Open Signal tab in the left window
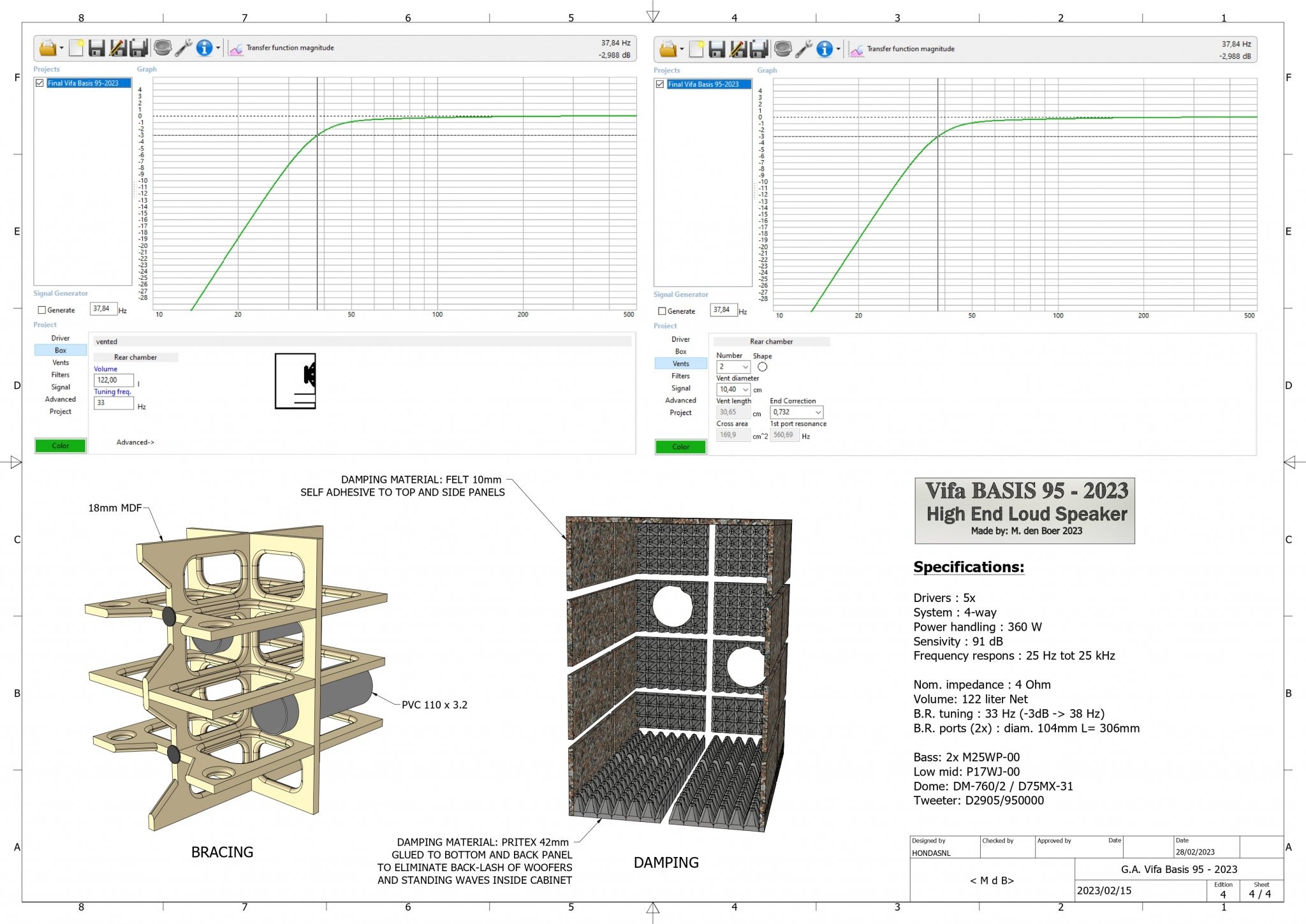The image size is (1306, 924). 61,387
